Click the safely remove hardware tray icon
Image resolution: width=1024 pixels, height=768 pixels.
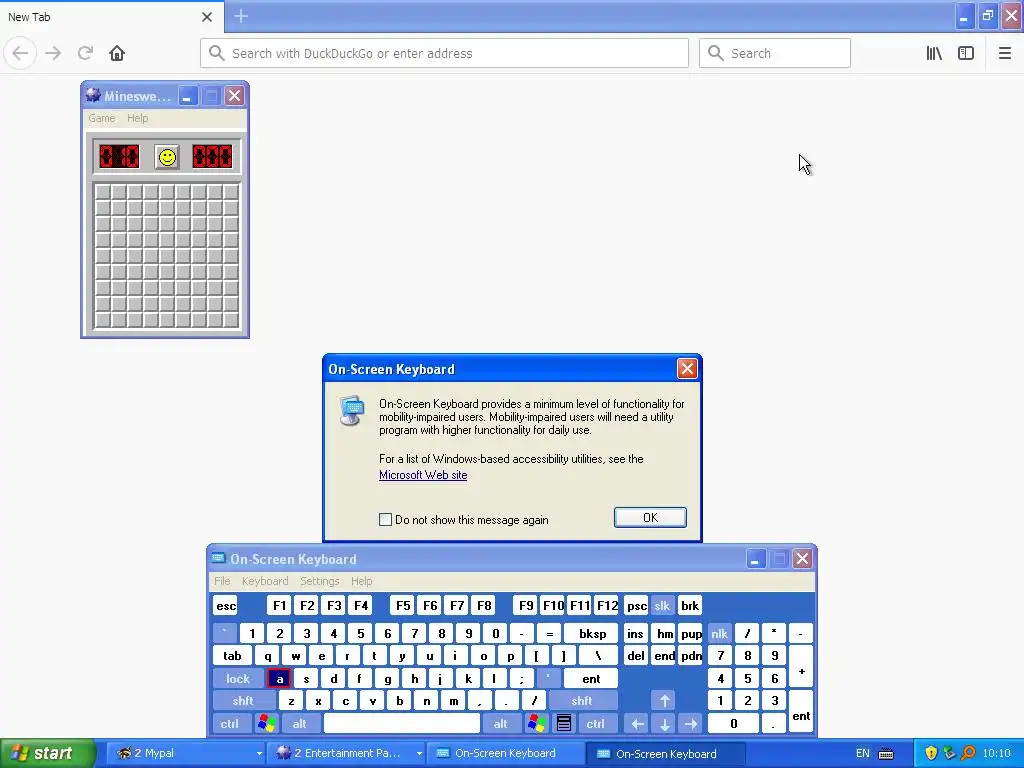(x=950, y=753)
